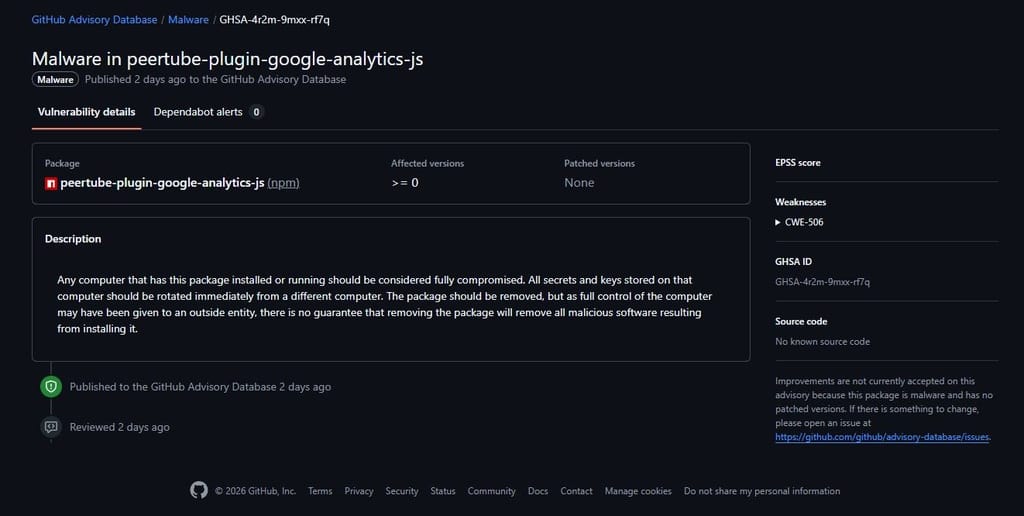This screenshot has height=516, width=1024.
Task: Open the Privacy footer link
Action: pos(359,491)
